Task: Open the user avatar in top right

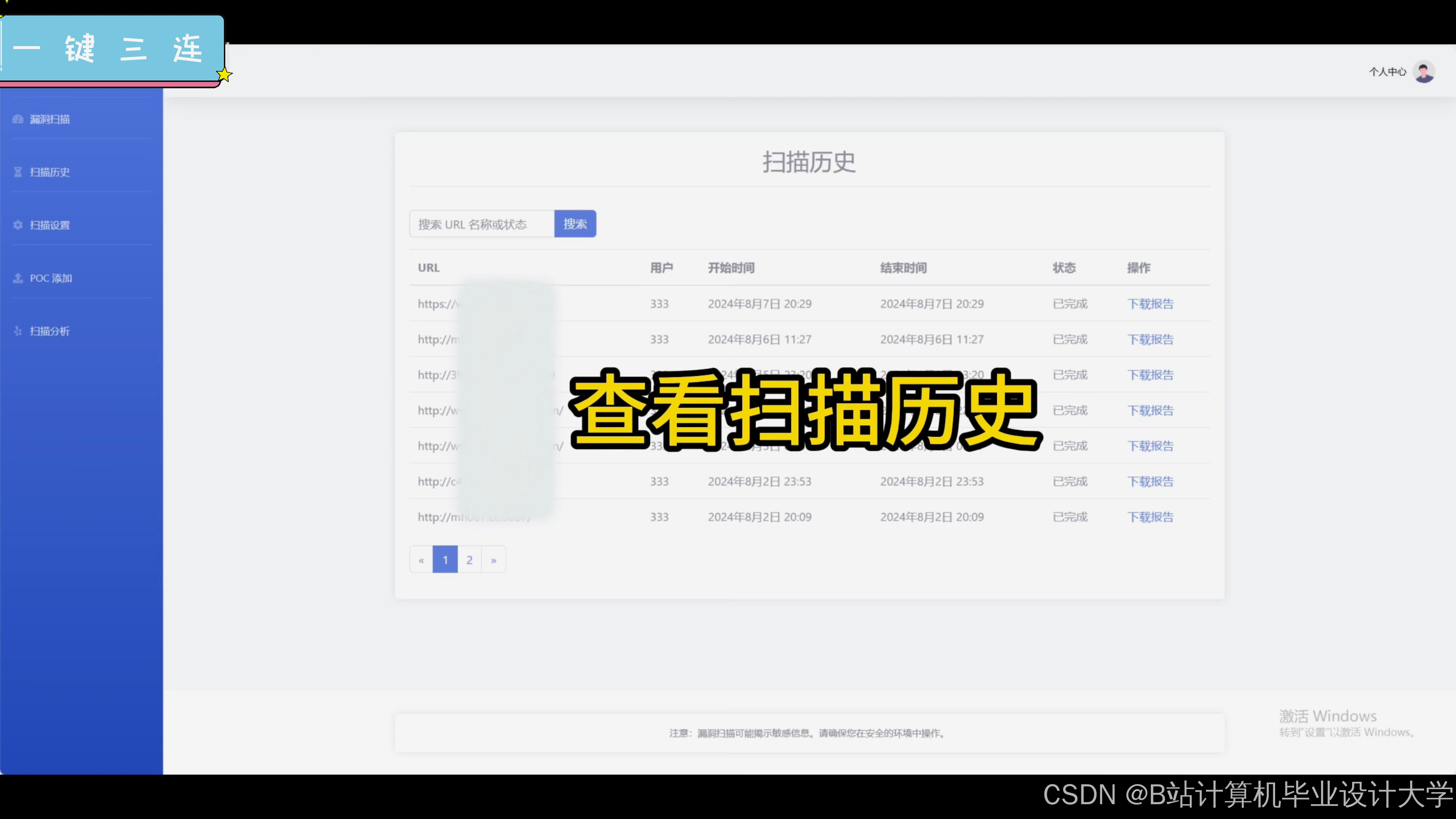Action: (1423, 72)
